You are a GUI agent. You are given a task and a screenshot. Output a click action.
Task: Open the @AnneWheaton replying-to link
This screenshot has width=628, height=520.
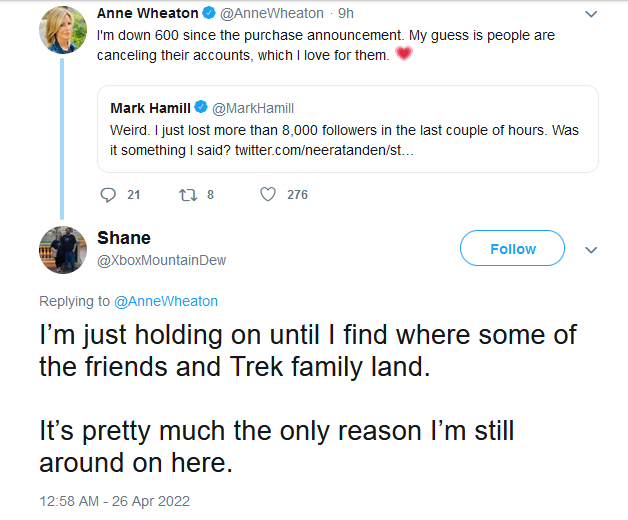click(166, 301)
